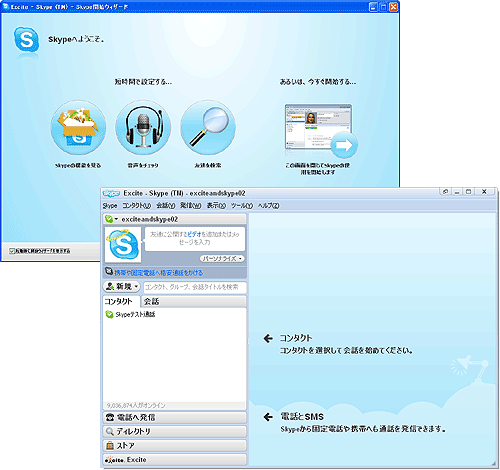
Task: Select the Skypeテスト通話 contact
Action: coord(135,314)
